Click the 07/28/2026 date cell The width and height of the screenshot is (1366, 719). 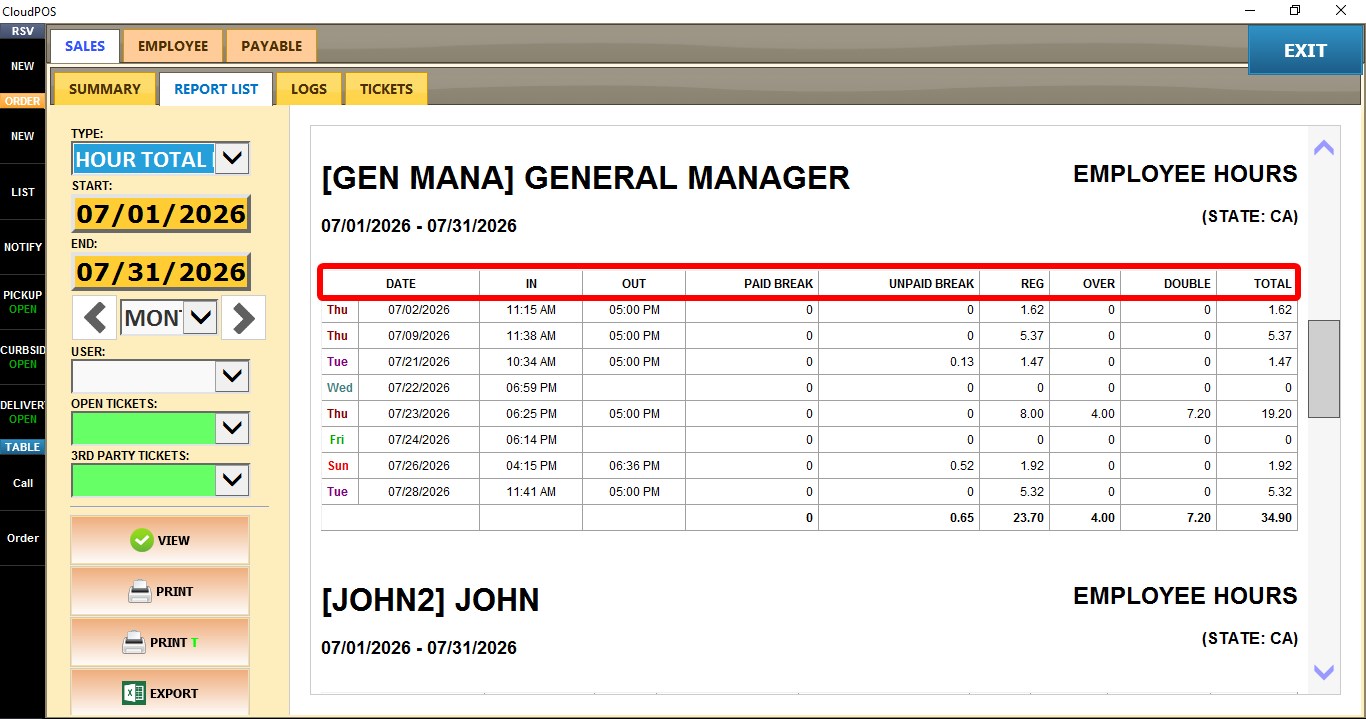[x=419, y=492]
